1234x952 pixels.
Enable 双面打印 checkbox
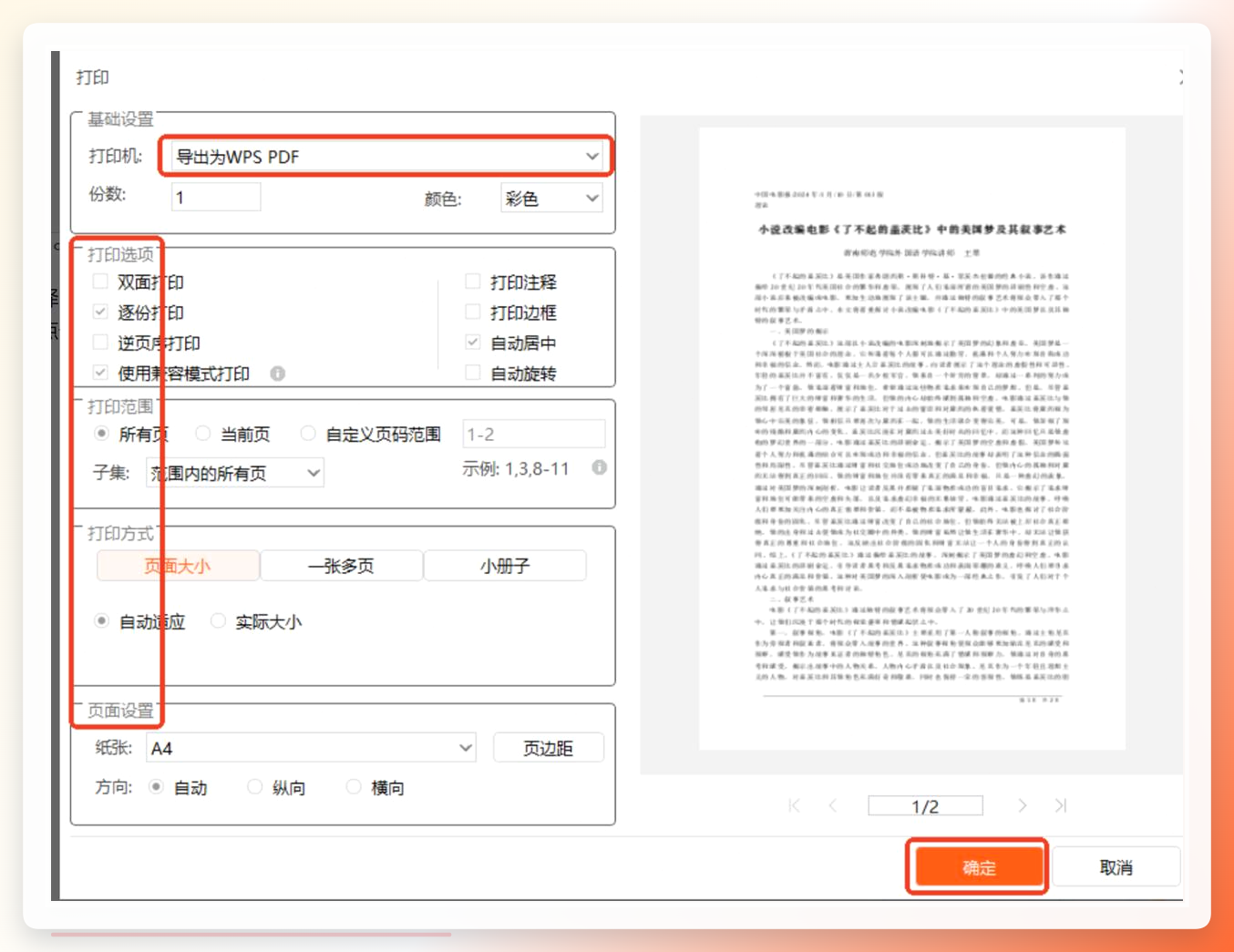(100, 282)
